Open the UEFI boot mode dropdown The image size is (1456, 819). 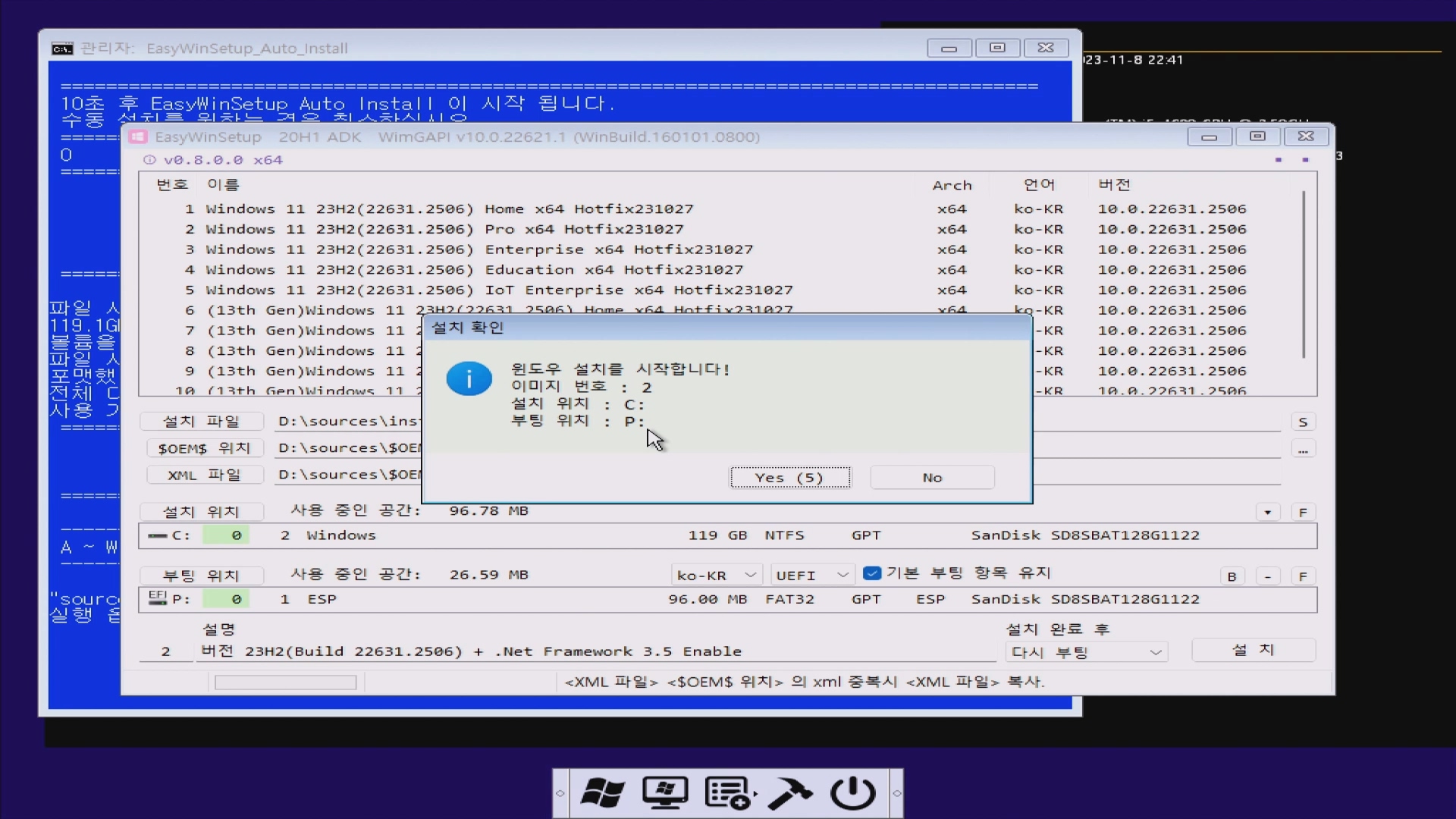[812, 576]
